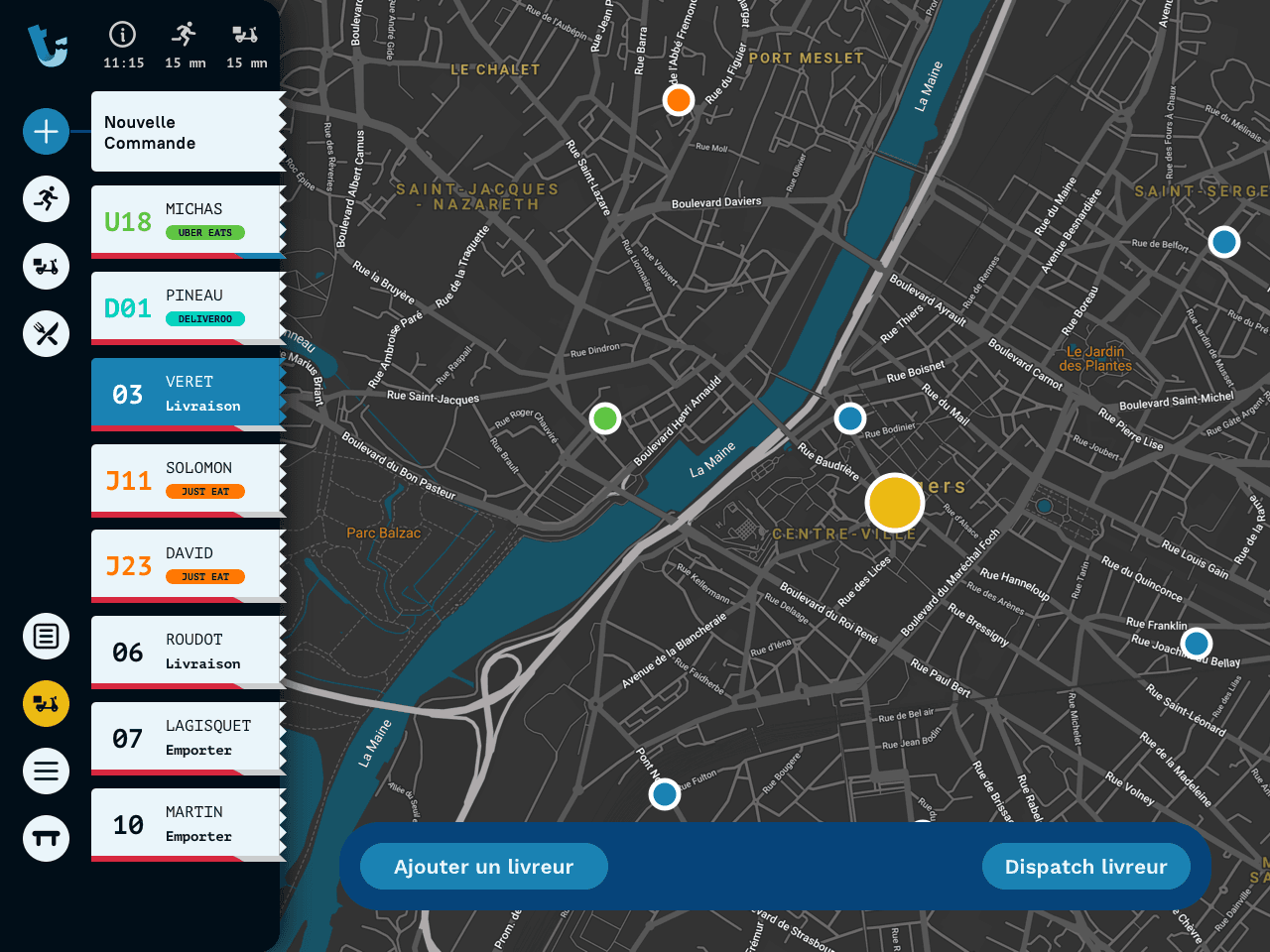This screenshot has height=952, width=1270.
Task: Open the info clock icon at 11:15
Action: [122, 35]
